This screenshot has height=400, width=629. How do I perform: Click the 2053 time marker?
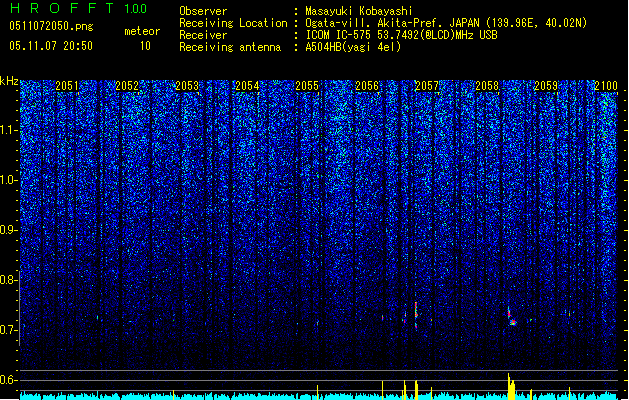tap(187, 85)
